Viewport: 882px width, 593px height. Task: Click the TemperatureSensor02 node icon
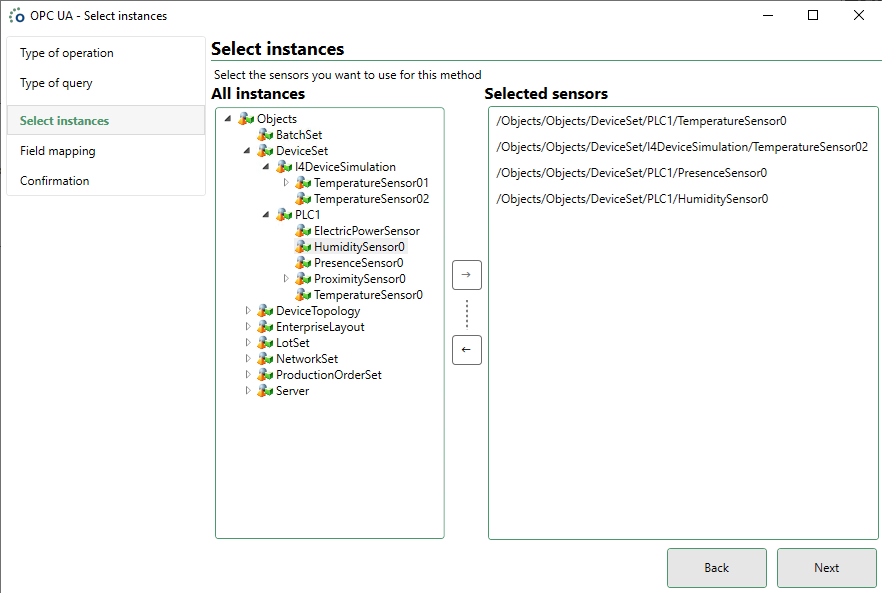303,199
